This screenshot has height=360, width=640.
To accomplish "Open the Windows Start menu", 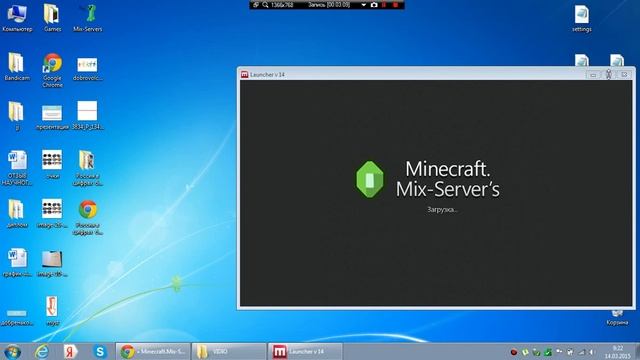I will coord(12,351).
